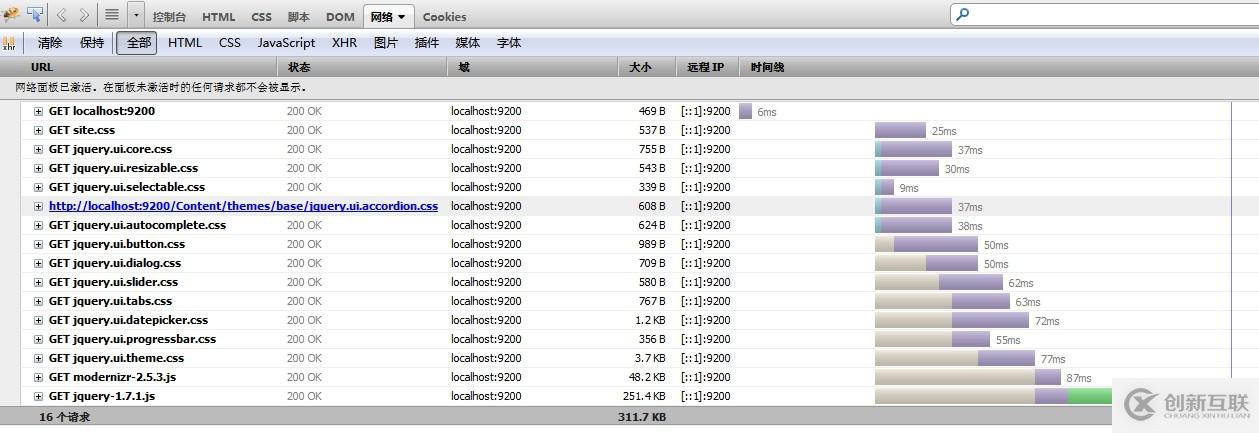This screenshot has height=433, width=1259.
Task: Filter requests by JavaScript
Action: coord(286,43)
